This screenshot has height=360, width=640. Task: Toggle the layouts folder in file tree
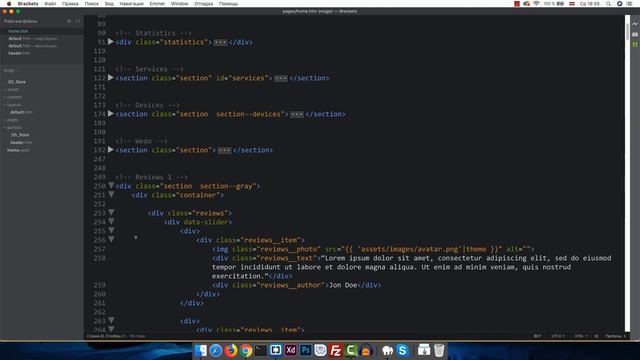[14, 104]
